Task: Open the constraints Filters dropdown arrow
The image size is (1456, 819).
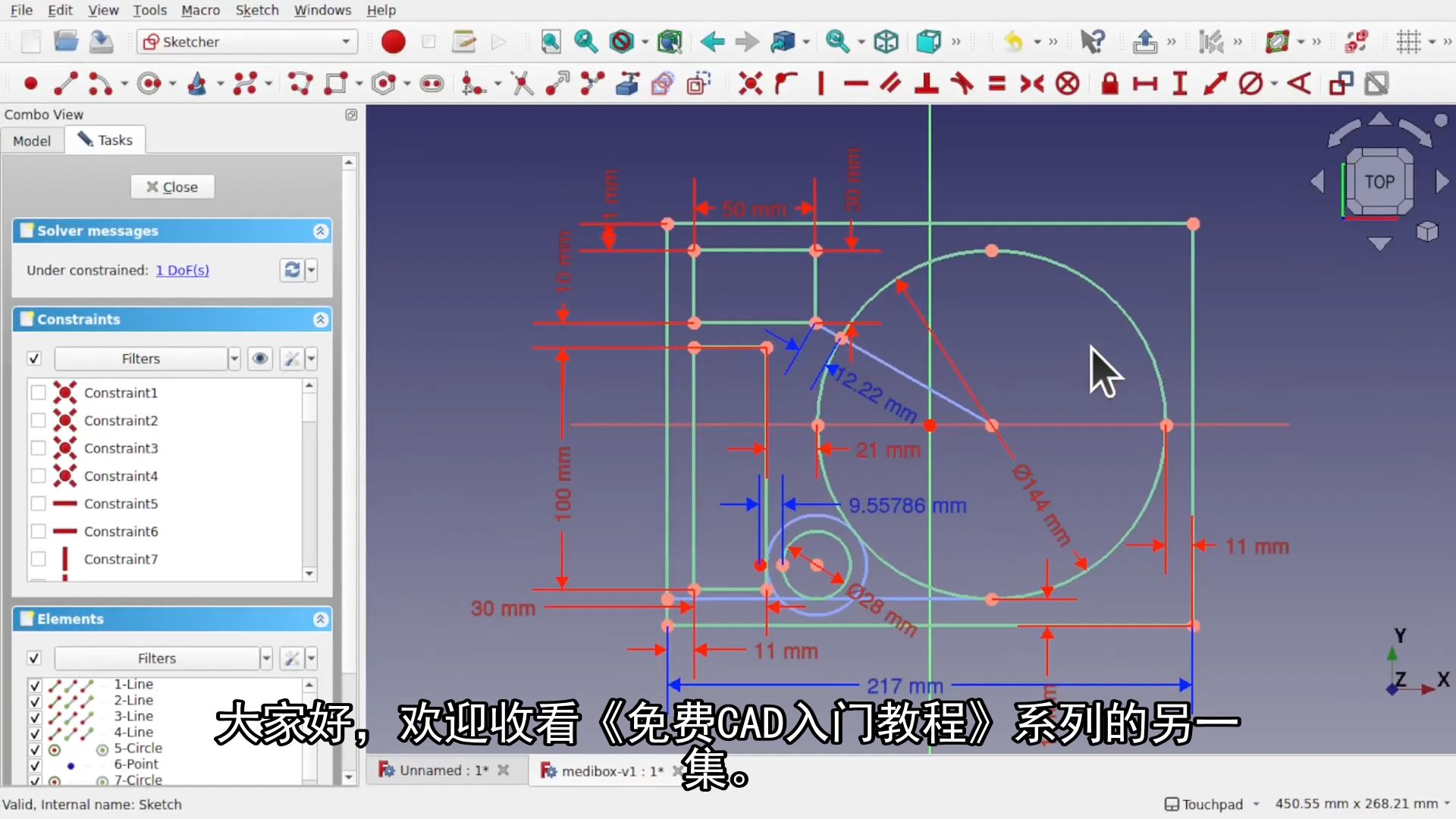Action: tap(234, 359)
